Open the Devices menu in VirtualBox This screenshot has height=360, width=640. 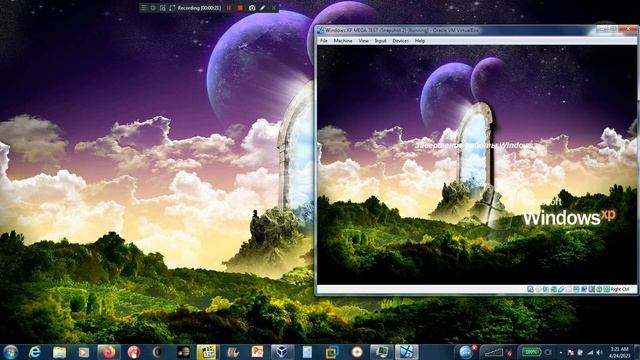click(400, 41)
